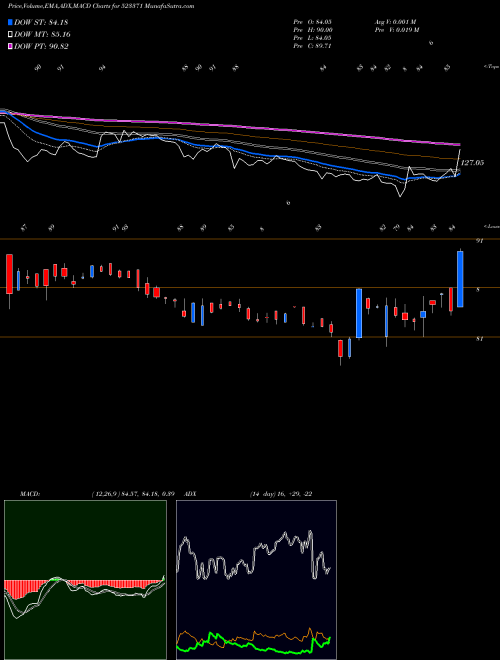Click the Pre C: 89.71 value
Image resolution: width=500 pixels, height=660 pixels.
(313, 46)
